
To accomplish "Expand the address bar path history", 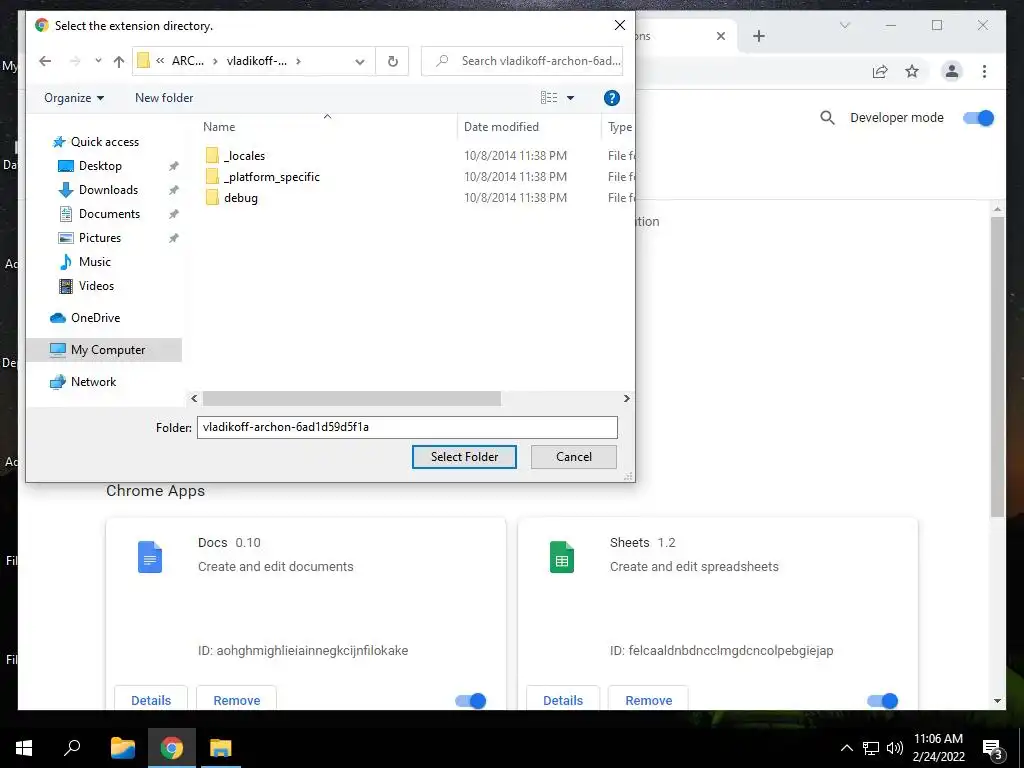I will [359, 61].
